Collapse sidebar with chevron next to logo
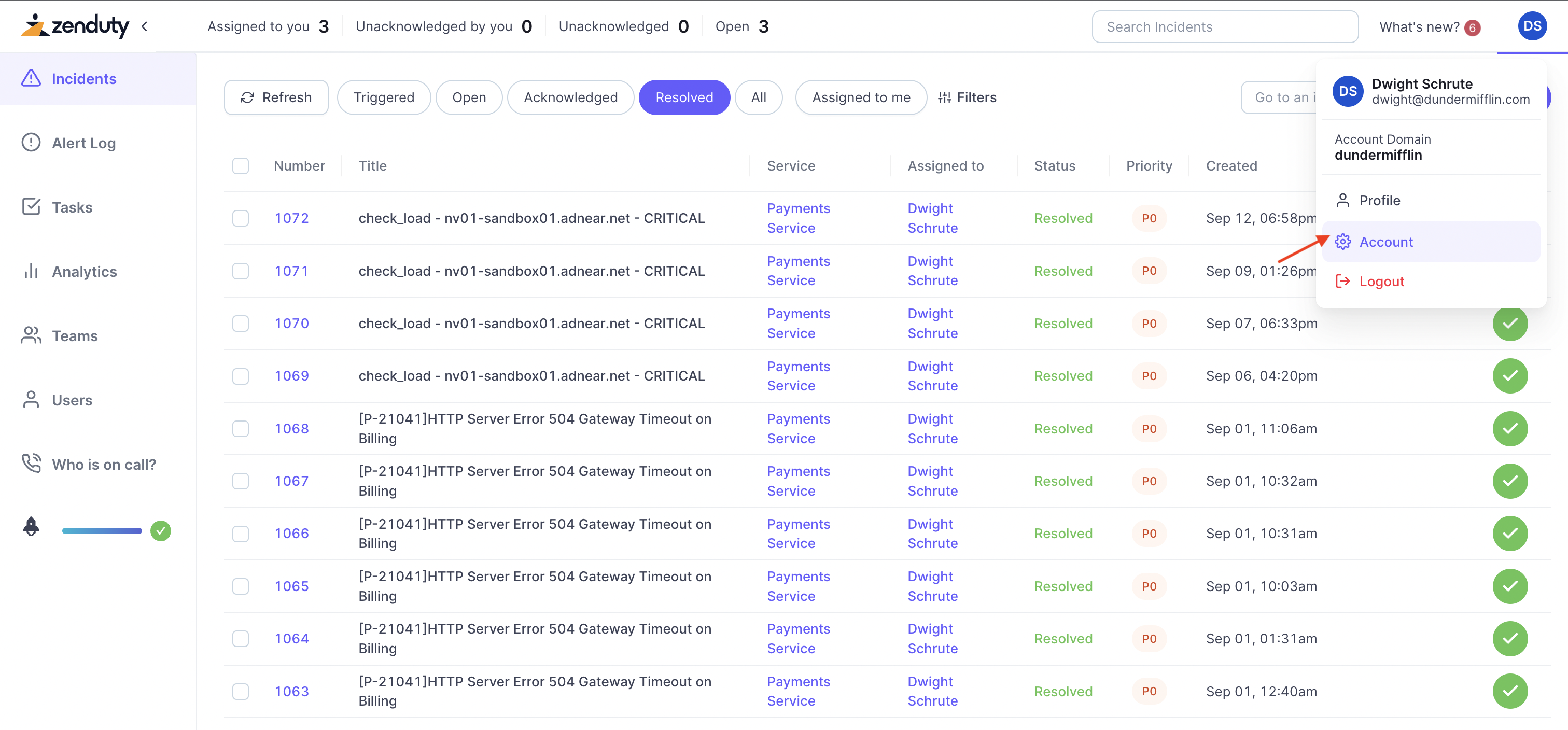The height and width of the screenshot is (730, 1568). click(144, 26)
